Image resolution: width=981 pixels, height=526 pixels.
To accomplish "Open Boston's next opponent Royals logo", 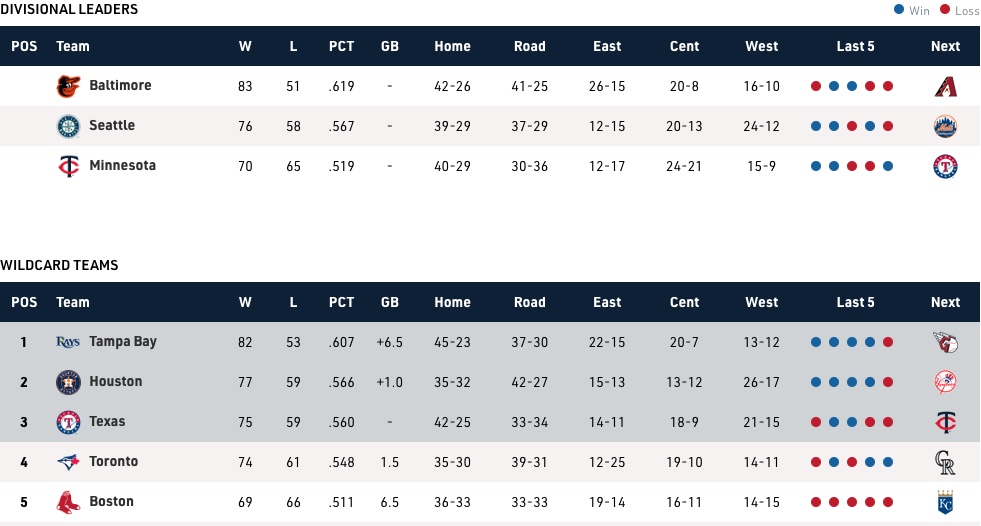I will [945, 502].
